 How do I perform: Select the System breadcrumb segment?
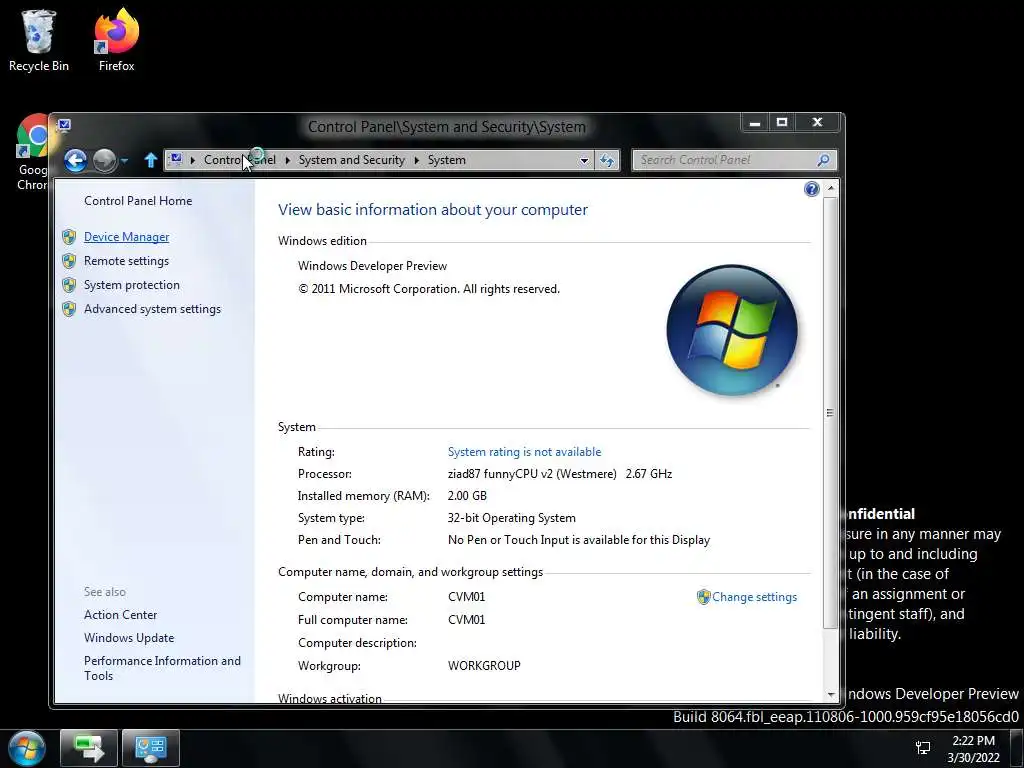[x=447, y=160]
